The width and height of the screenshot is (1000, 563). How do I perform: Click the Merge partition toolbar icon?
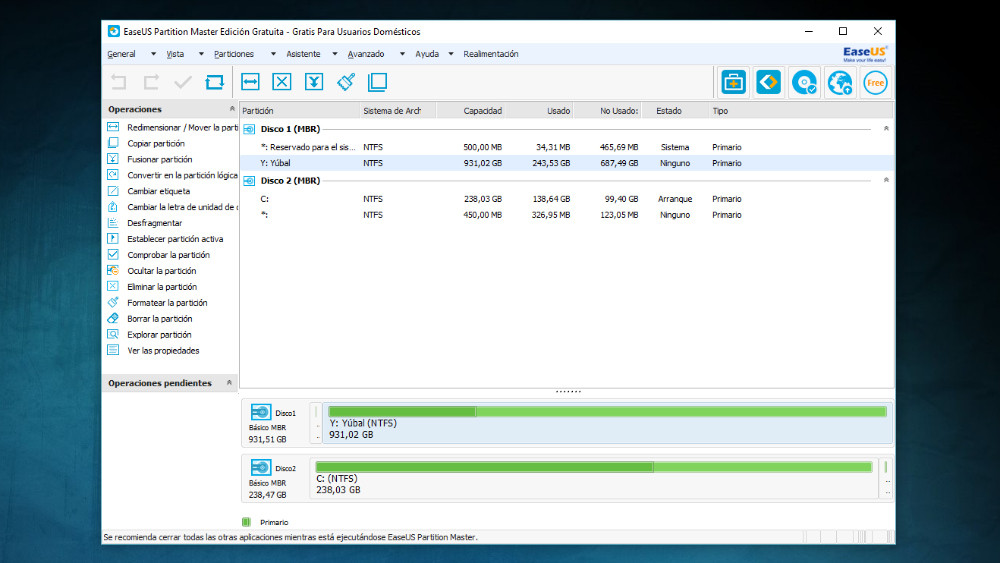click(x=314, y=82)
